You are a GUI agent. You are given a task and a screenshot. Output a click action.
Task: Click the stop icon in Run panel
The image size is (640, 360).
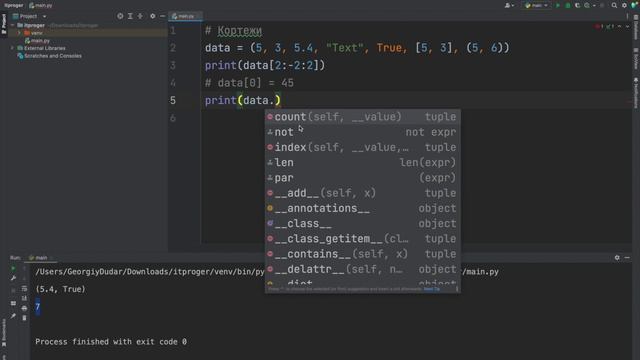(13, 291)
